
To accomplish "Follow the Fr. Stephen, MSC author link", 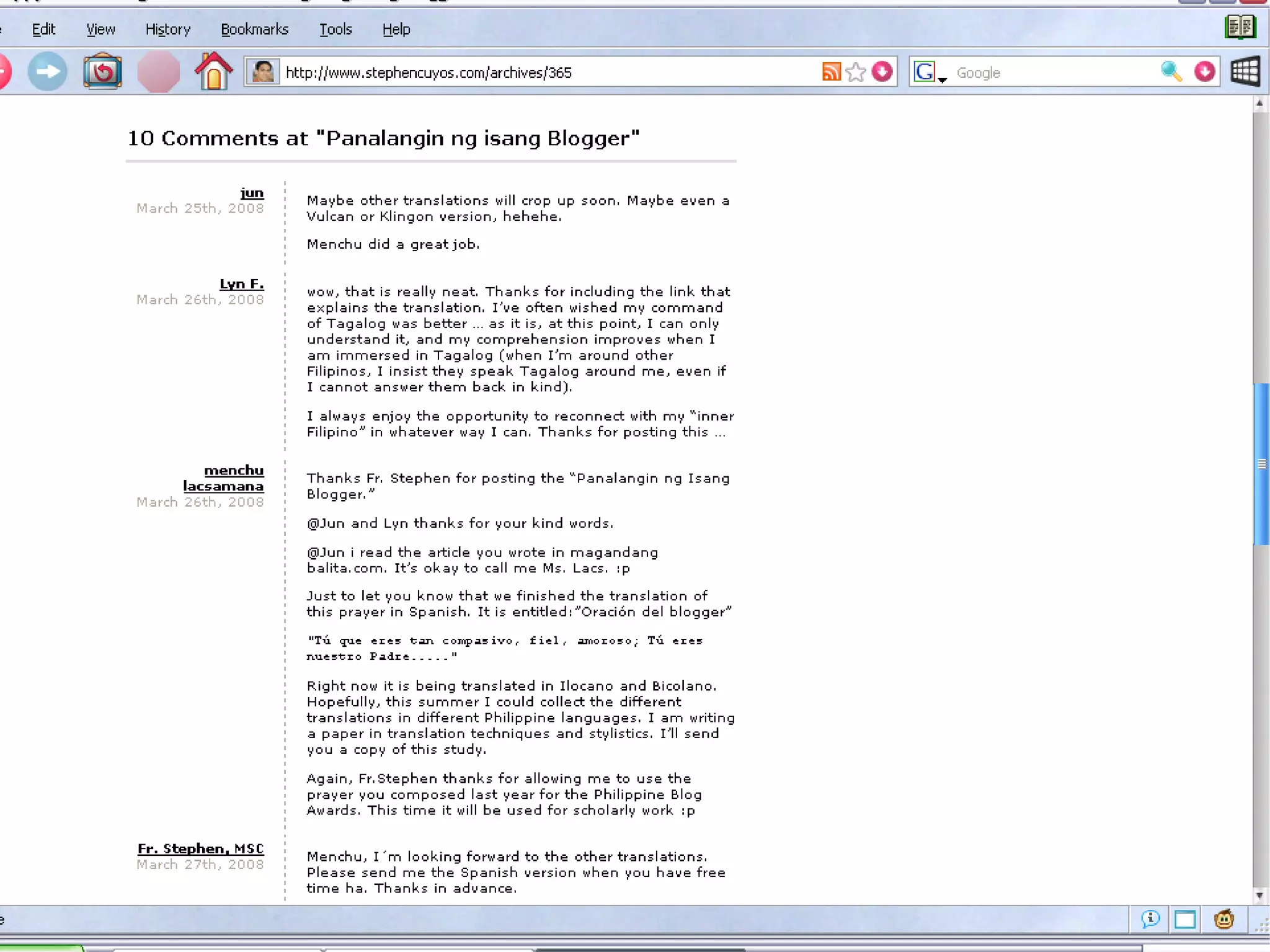I will [200, 848].
